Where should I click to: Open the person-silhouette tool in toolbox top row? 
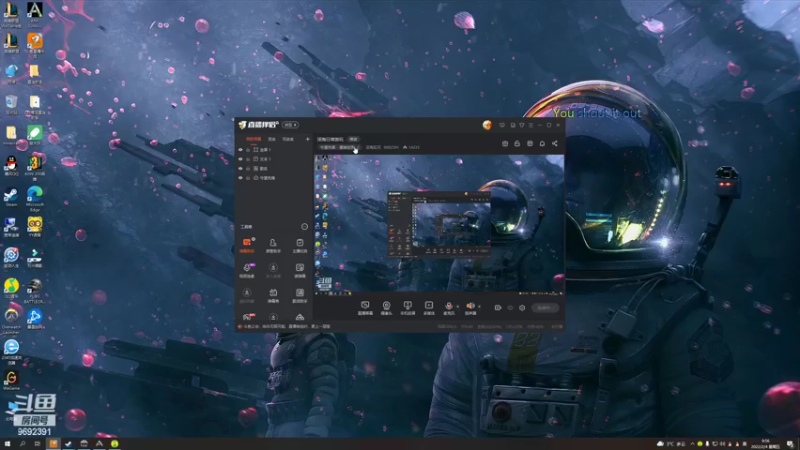click(273, 245)
